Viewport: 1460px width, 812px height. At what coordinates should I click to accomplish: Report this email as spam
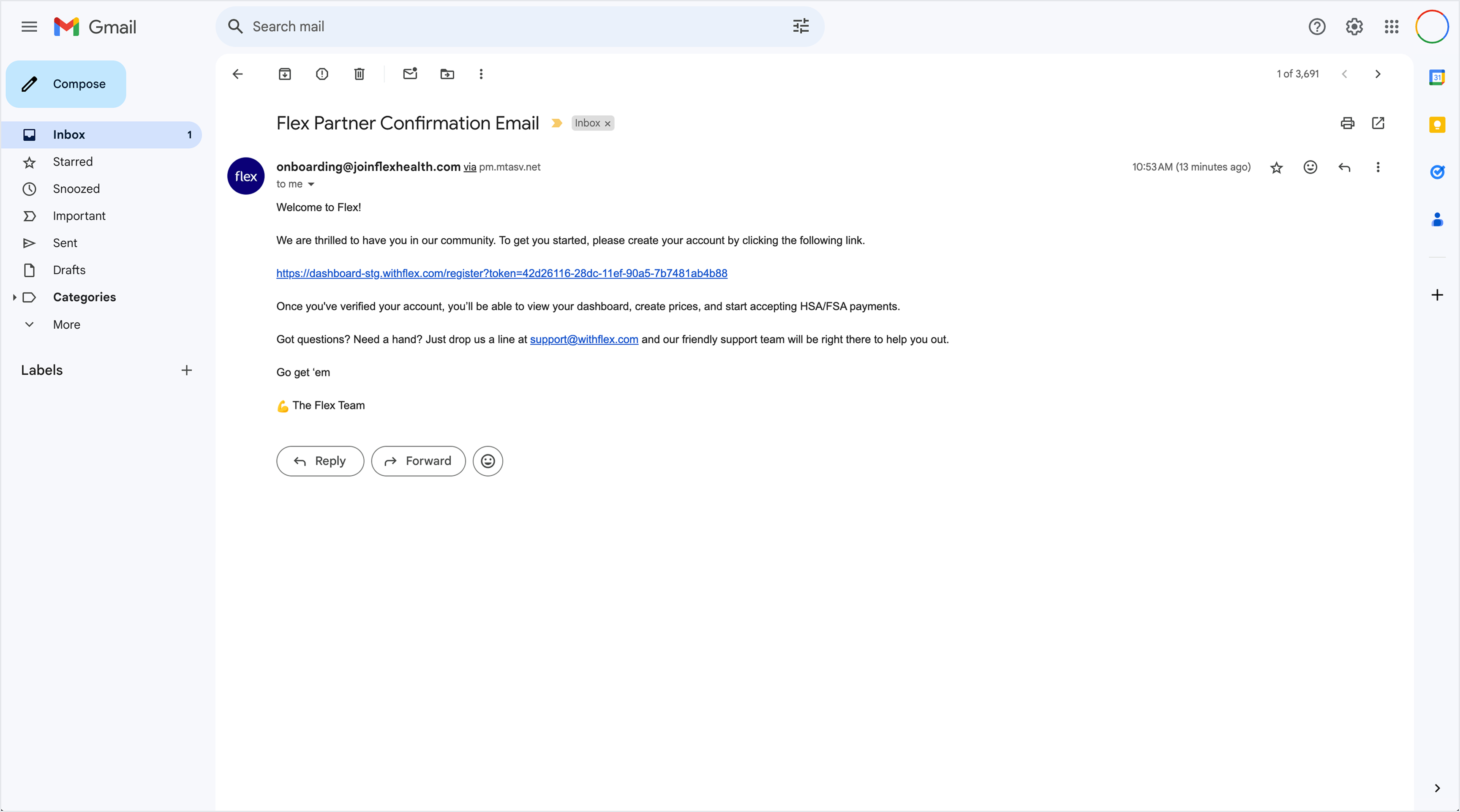322,74
